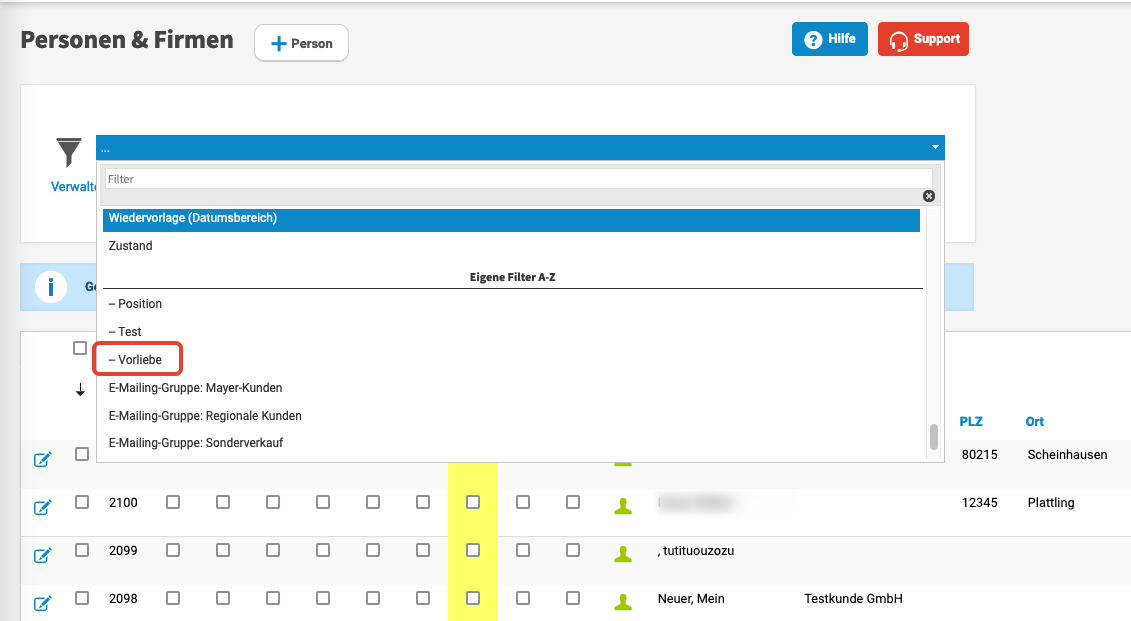
Task: Click the funnel filter icon
Action: pos(69,153)
